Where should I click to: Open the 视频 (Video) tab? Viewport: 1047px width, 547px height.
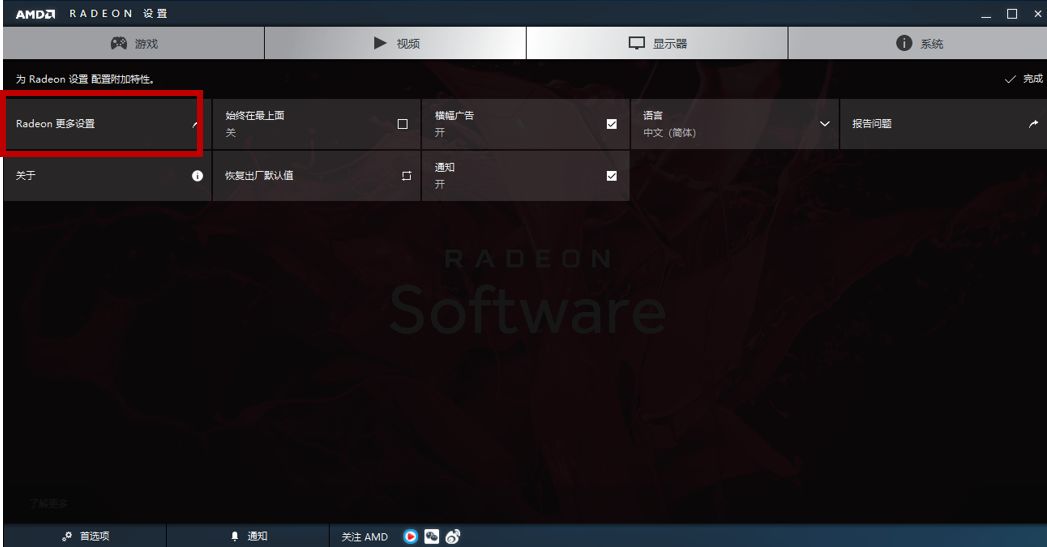[x=395, y=43]
